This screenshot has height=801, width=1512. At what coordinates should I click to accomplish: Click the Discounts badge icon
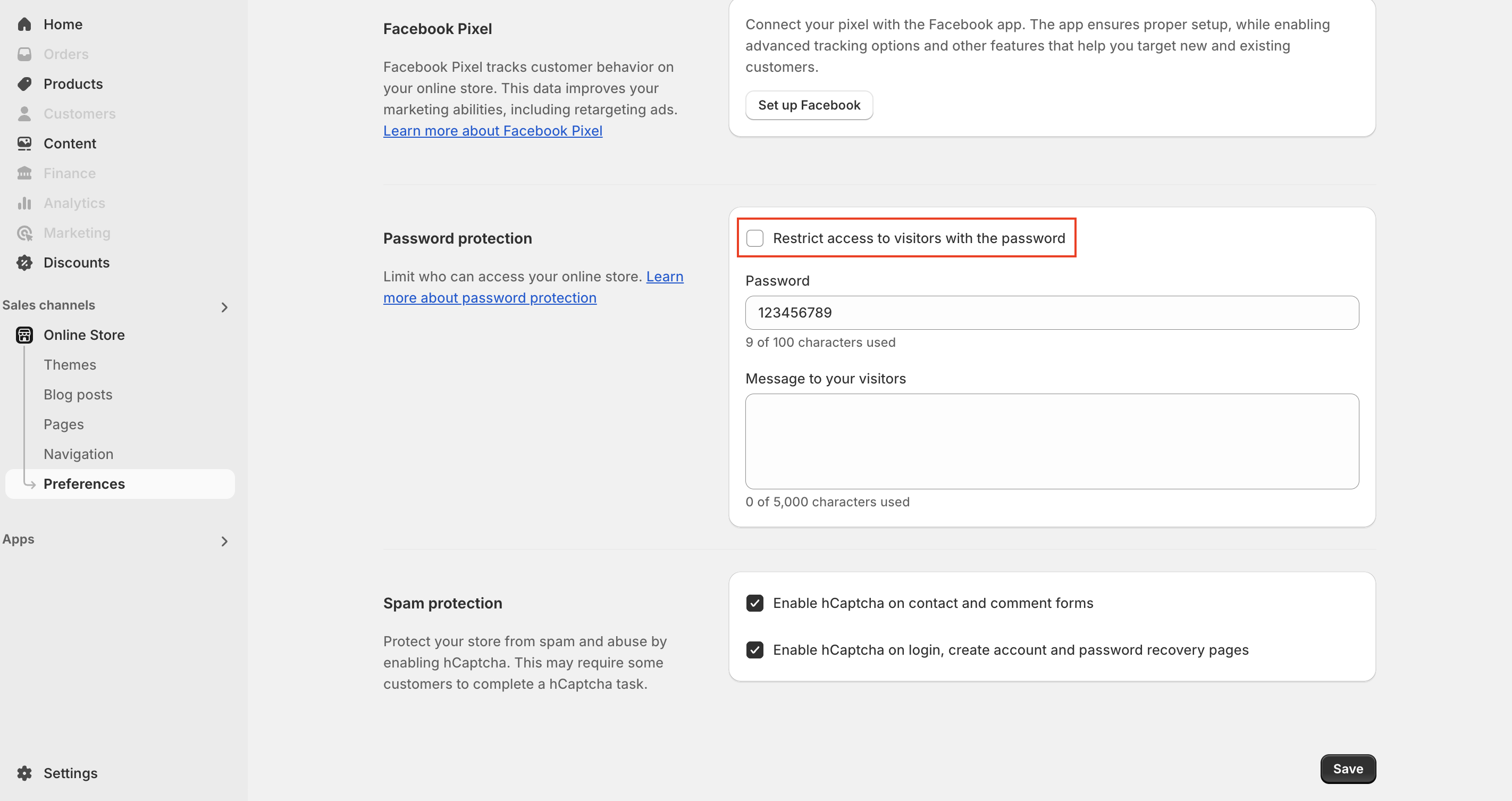(24, 263)
